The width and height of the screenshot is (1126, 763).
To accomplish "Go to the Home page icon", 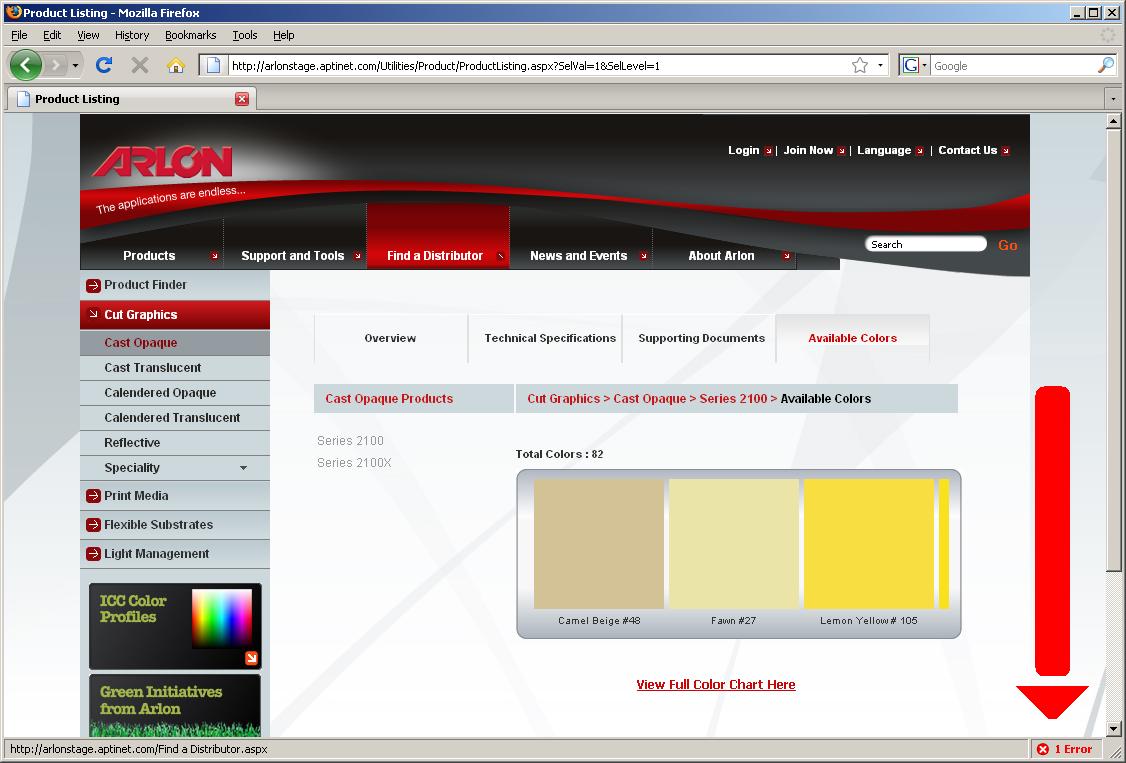I will coord(175,65).
